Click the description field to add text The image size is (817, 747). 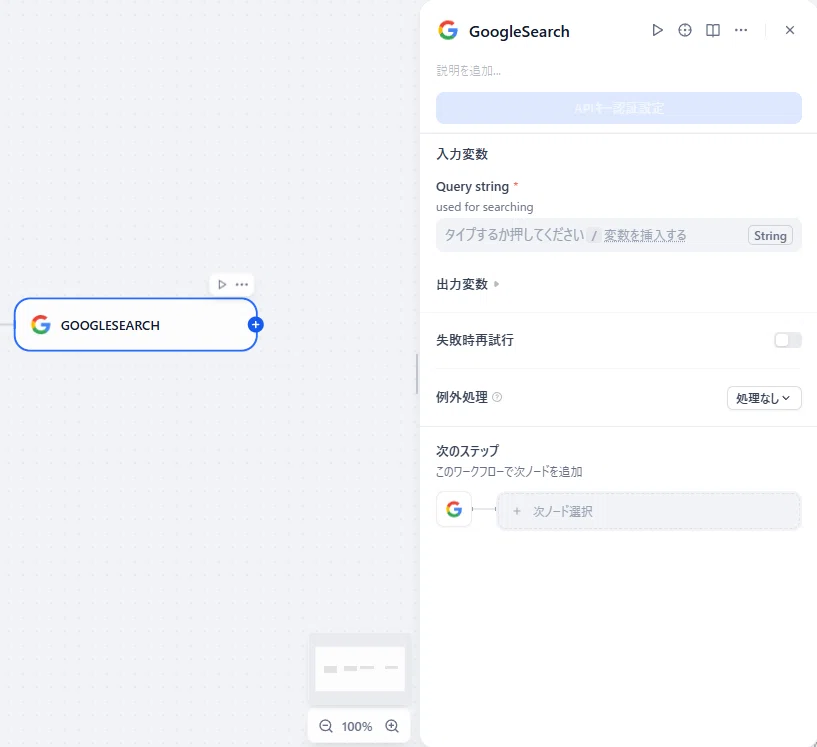468,70
